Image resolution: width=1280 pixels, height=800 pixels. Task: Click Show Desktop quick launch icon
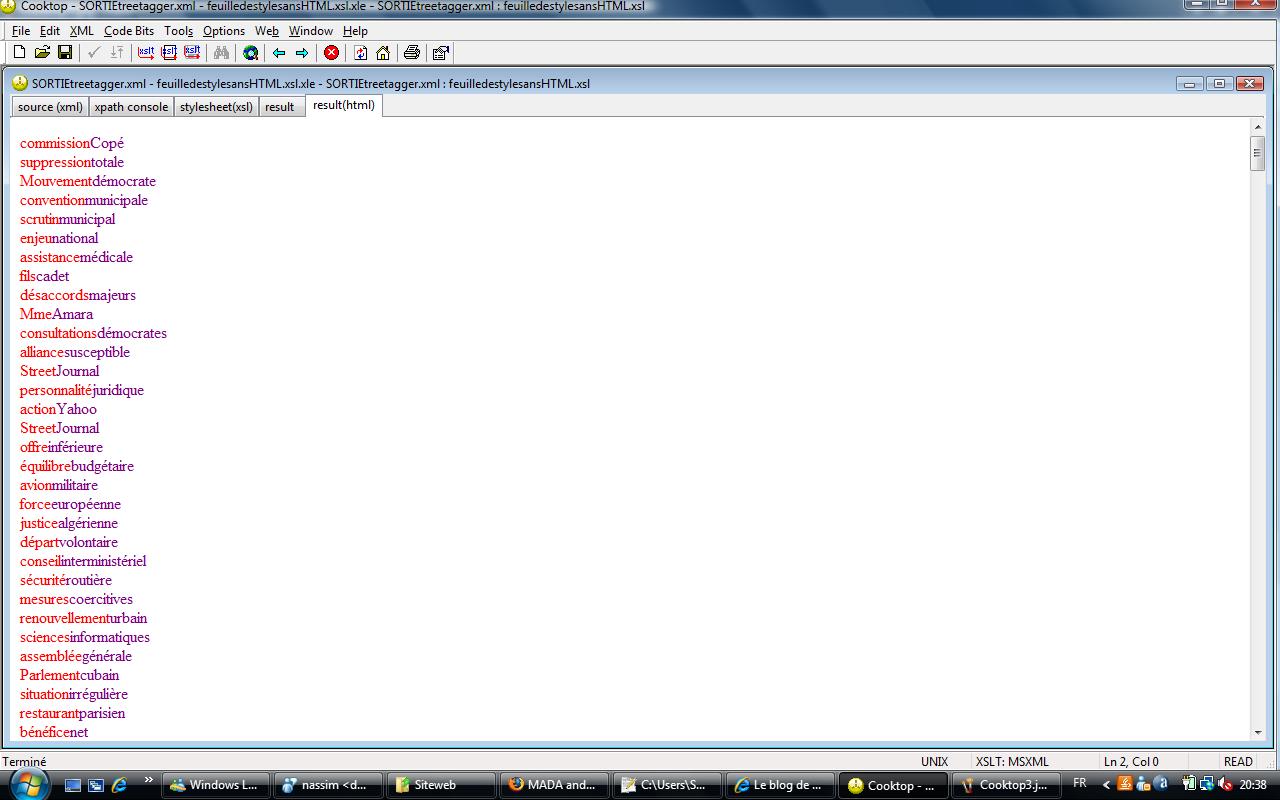(73, 785)
